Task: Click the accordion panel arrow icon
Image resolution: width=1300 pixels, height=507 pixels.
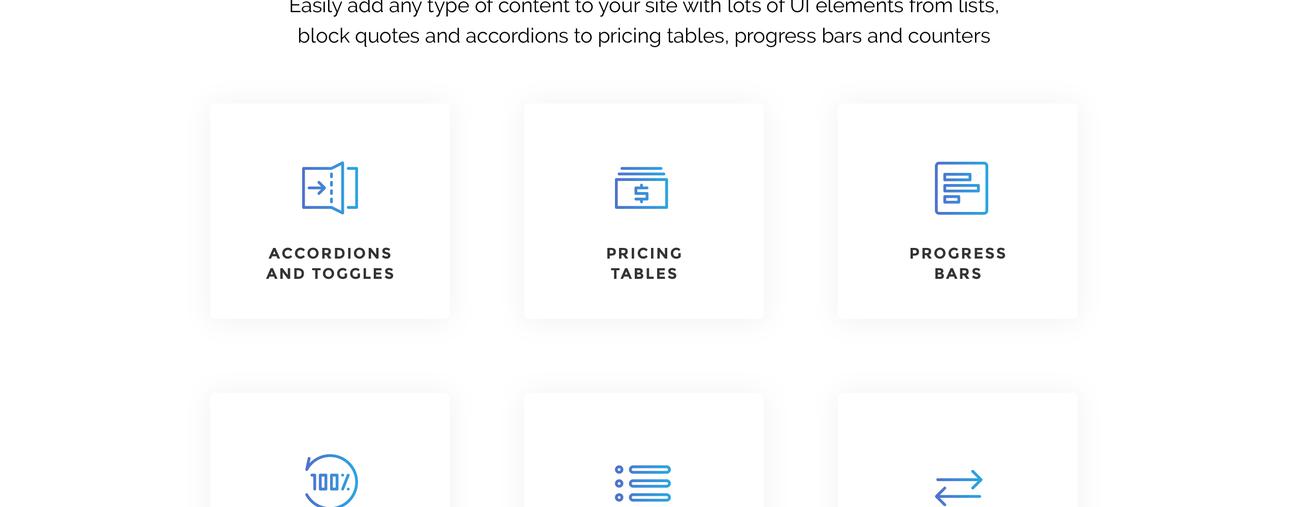Action: click(x=330, y=188)
